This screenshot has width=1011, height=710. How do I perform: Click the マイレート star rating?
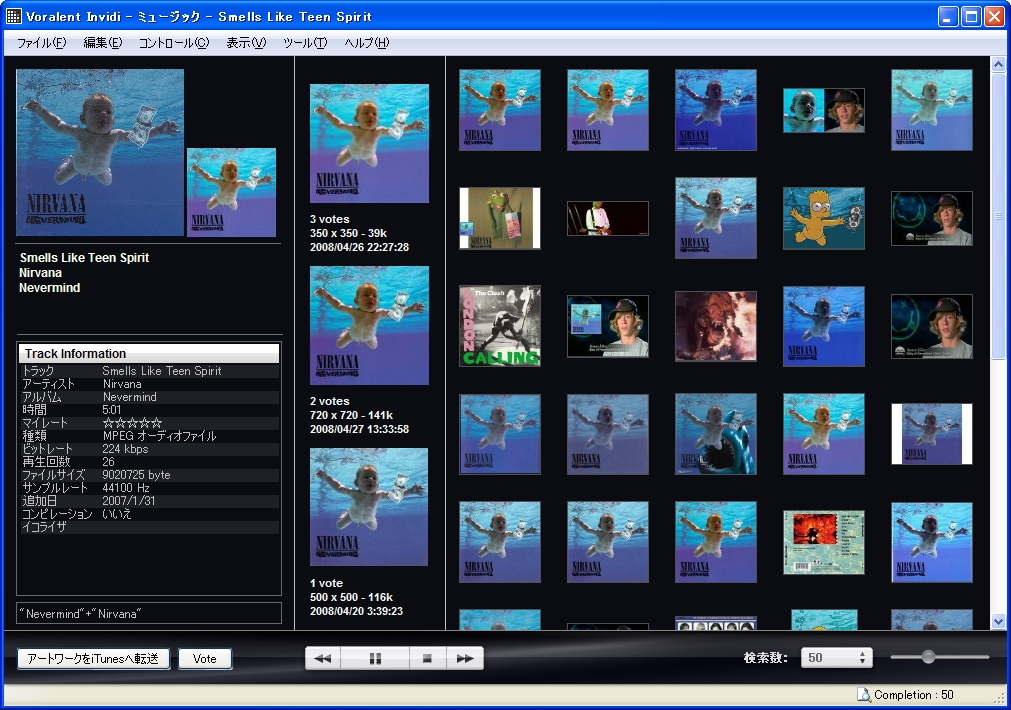[132, 423]
